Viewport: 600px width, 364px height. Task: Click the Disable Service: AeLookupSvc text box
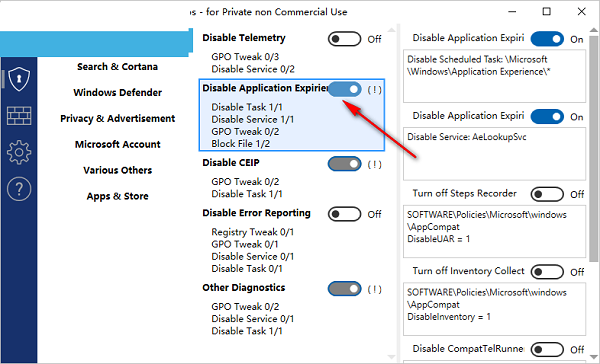pyautogui.click(x=494, y=154)
